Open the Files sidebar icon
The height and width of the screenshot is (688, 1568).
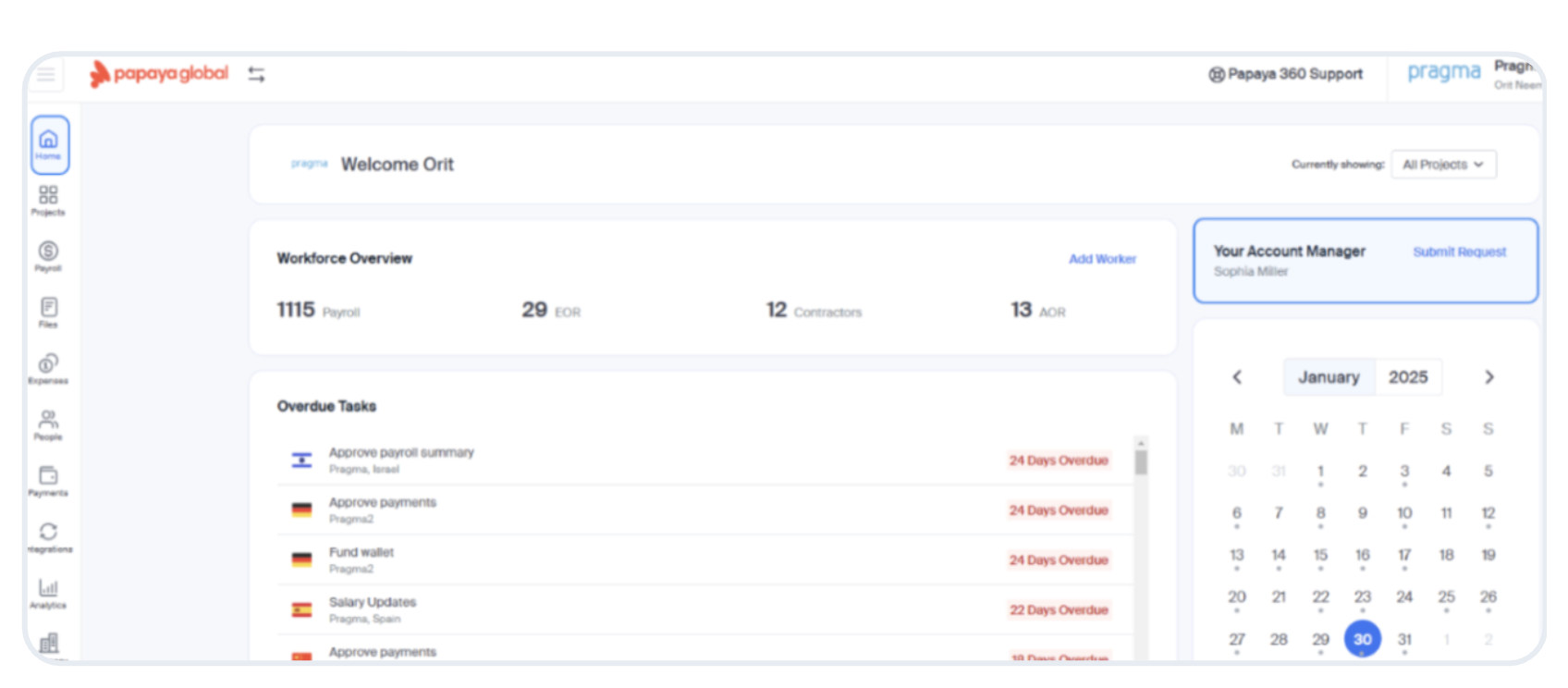(x=48, y=312)
